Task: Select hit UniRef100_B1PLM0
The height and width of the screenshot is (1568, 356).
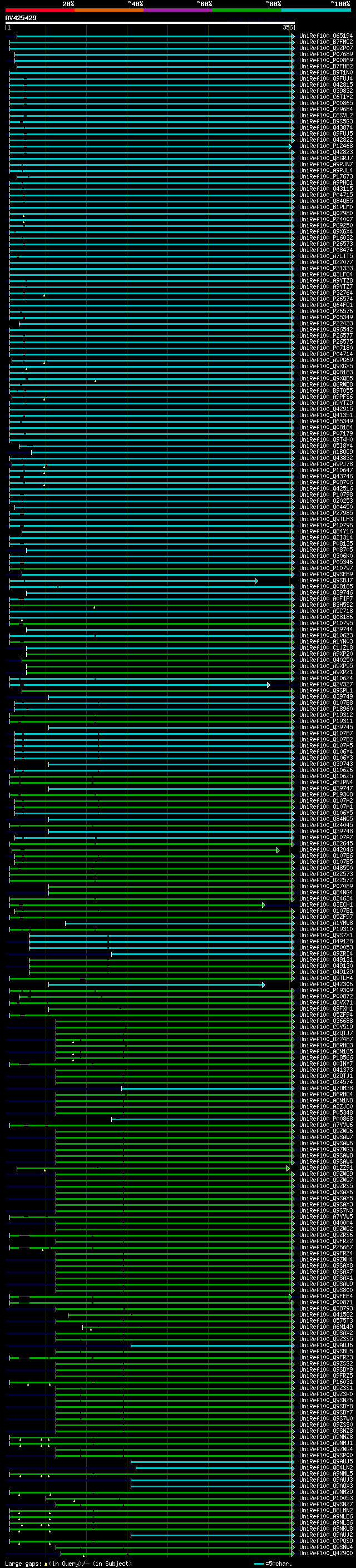Action: [326, 207]
